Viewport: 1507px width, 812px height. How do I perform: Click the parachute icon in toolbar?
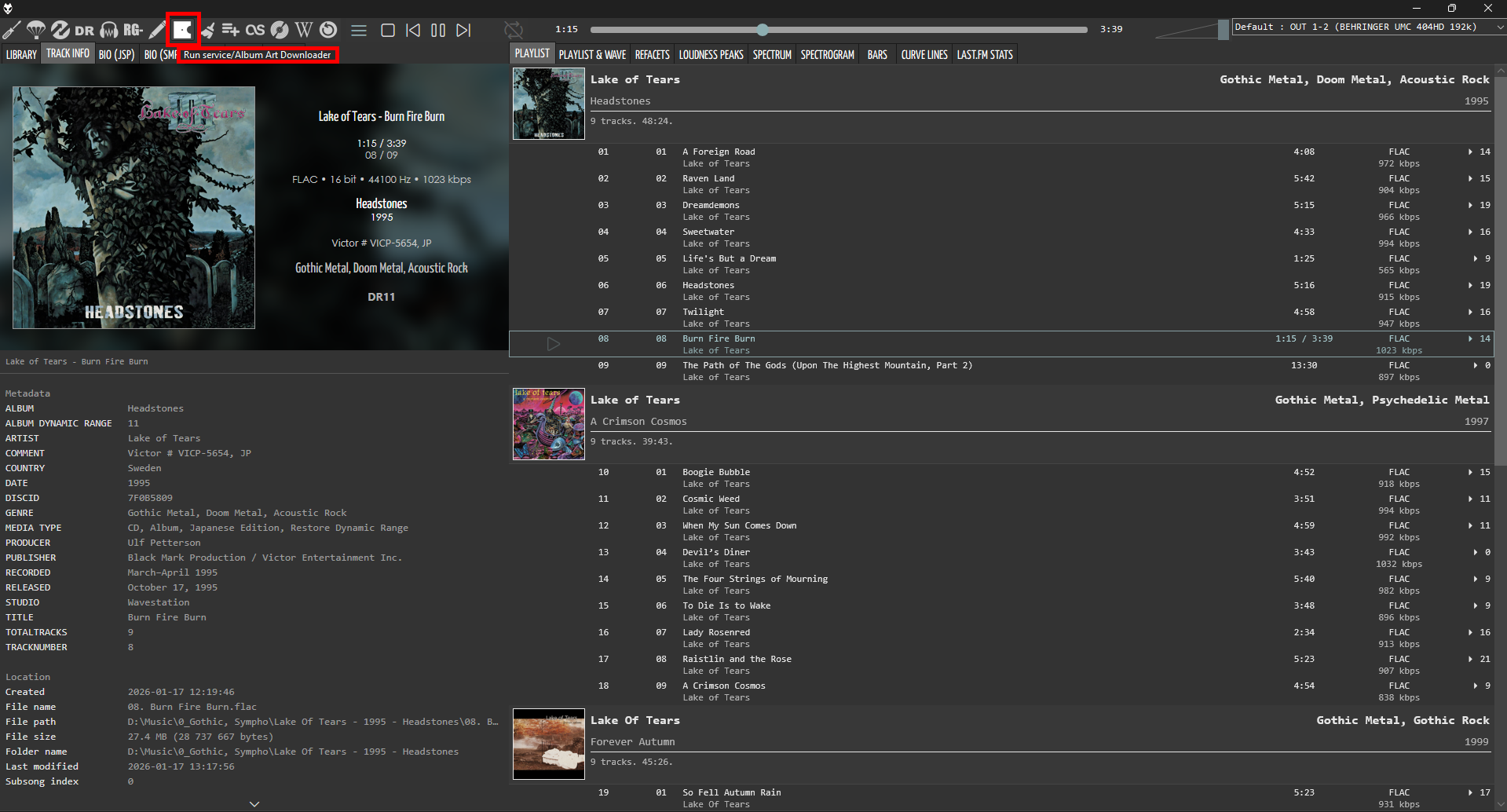(x=35, y=30)
